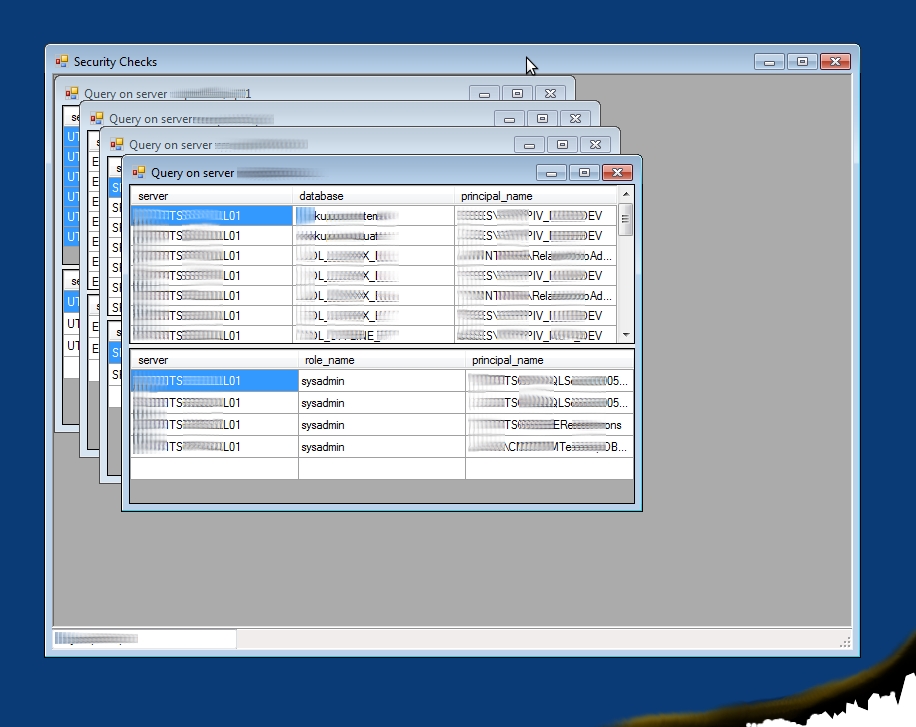Minimize the front query window
Image resolution: width=916 pixels, height=727 pixels.
click(x=552, y=173)
